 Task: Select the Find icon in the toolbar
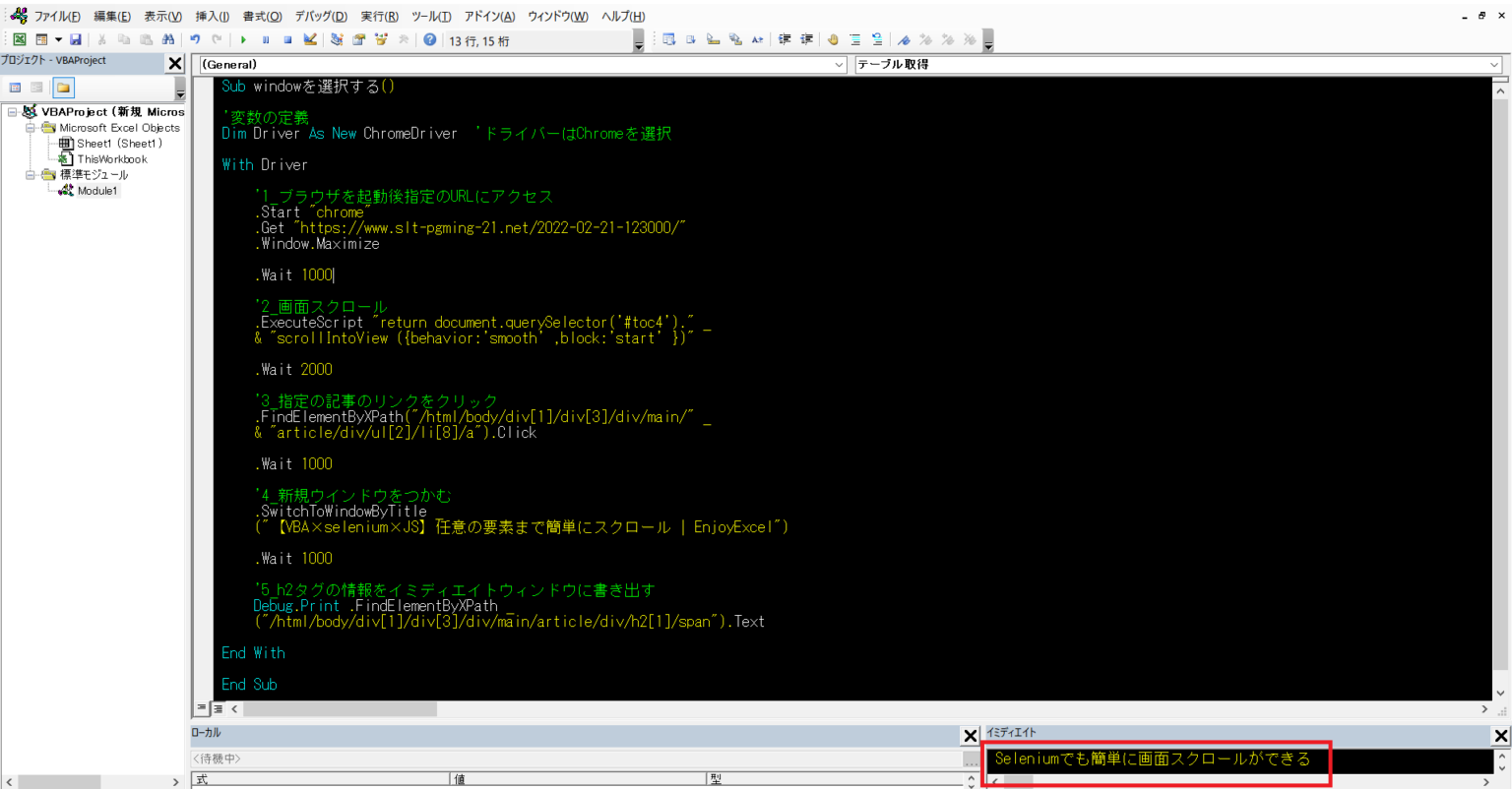tap(168, 38)
